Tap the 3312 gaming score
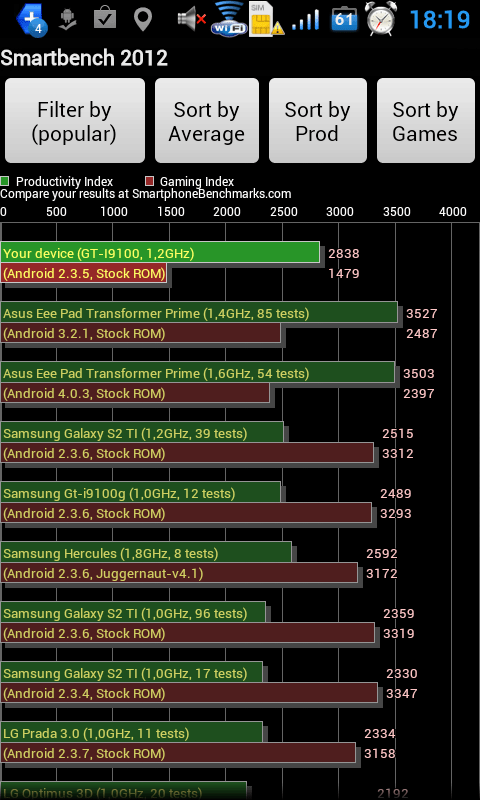This screenshot has width=480, height=800. click(398, 454)
